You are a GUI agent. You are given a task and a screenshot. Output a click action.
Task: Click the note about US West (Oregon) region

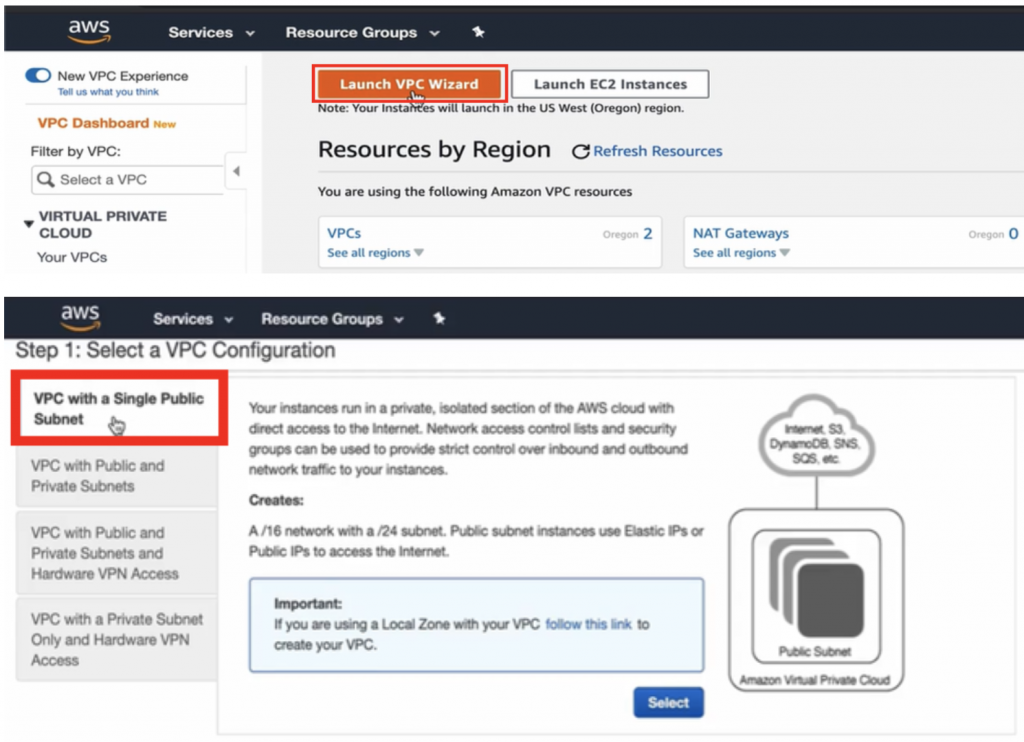(501, 108)
